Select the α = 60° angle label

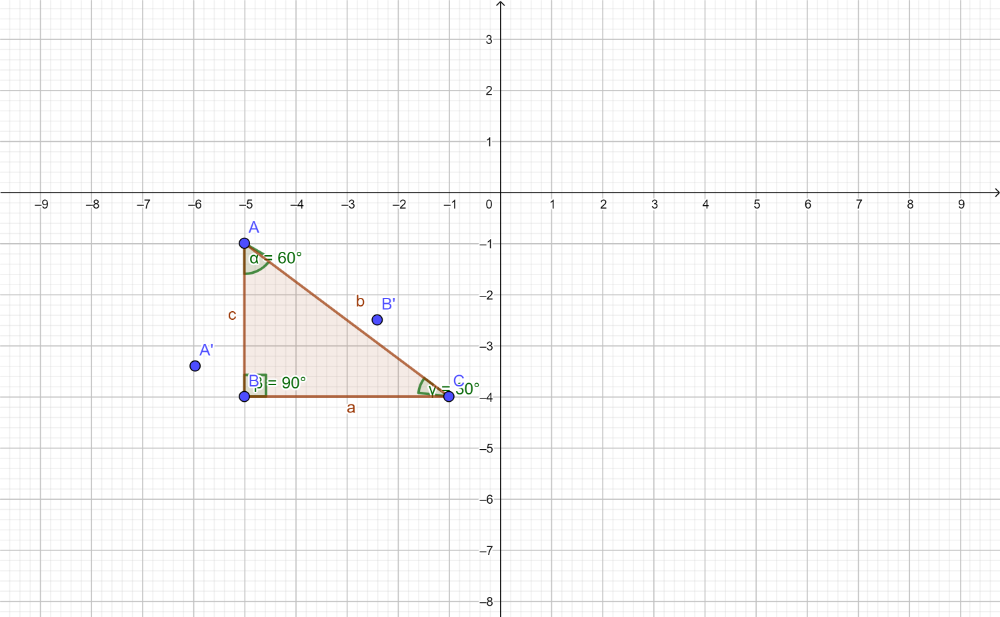point(276,258)
